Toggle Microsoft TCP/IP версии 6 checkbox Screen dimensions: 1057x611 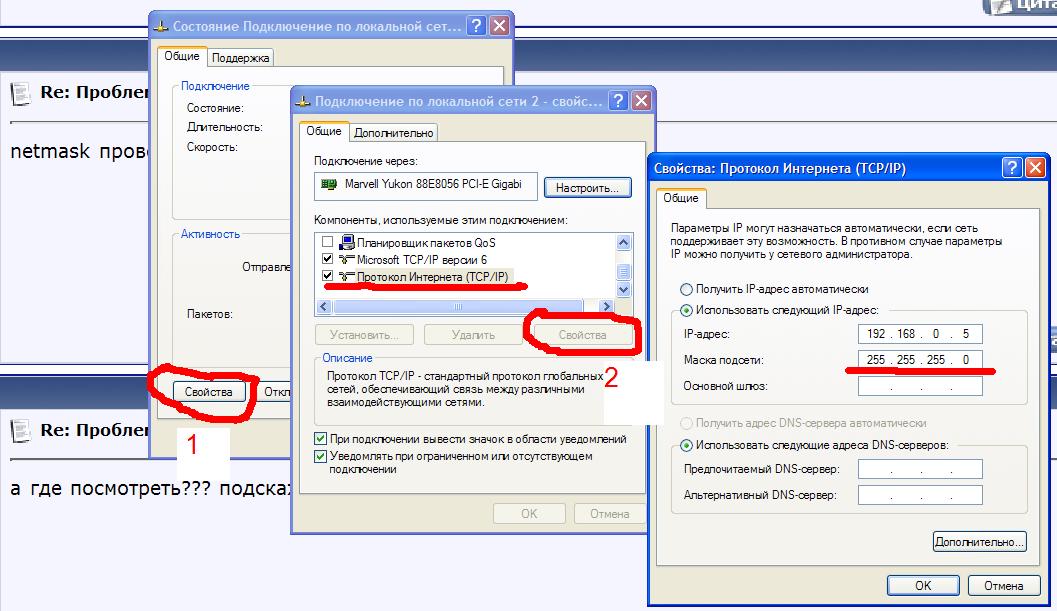(327, 259)
